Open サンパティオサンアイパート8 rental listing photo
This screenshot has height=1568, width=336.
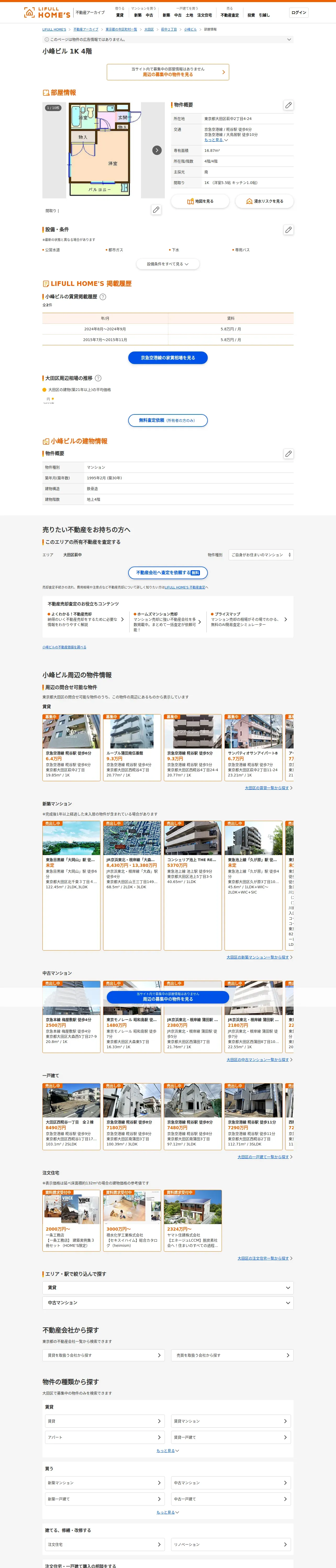point(254,732)
